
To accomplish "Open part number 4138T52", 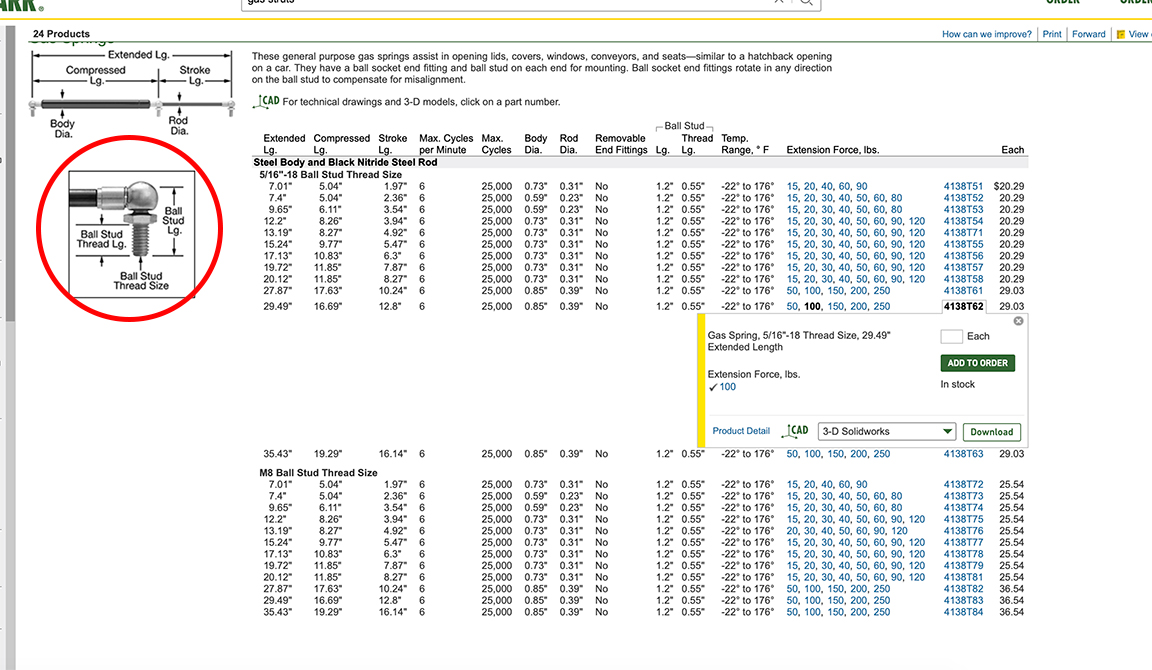I will [x=962, y=198].
